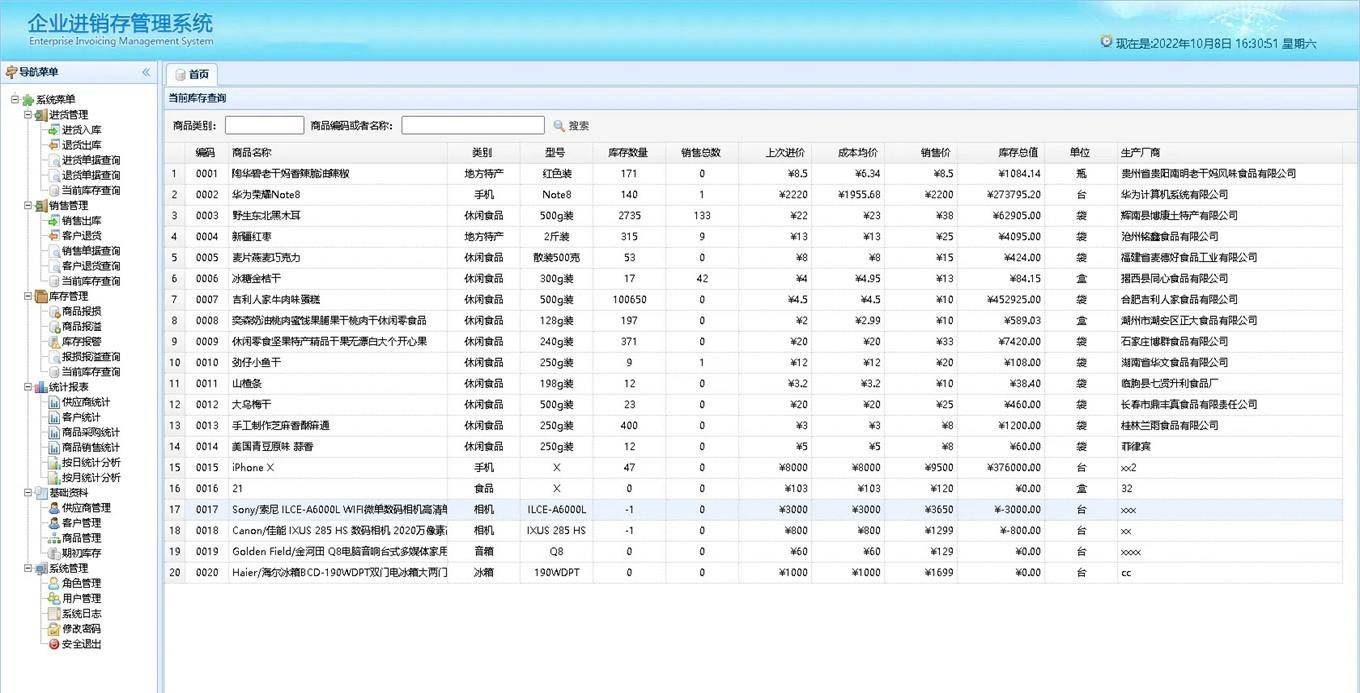Screen dimensions: 1360x693
Task: Open 角色管理 in the navigation tree
Action: [82, 583]
